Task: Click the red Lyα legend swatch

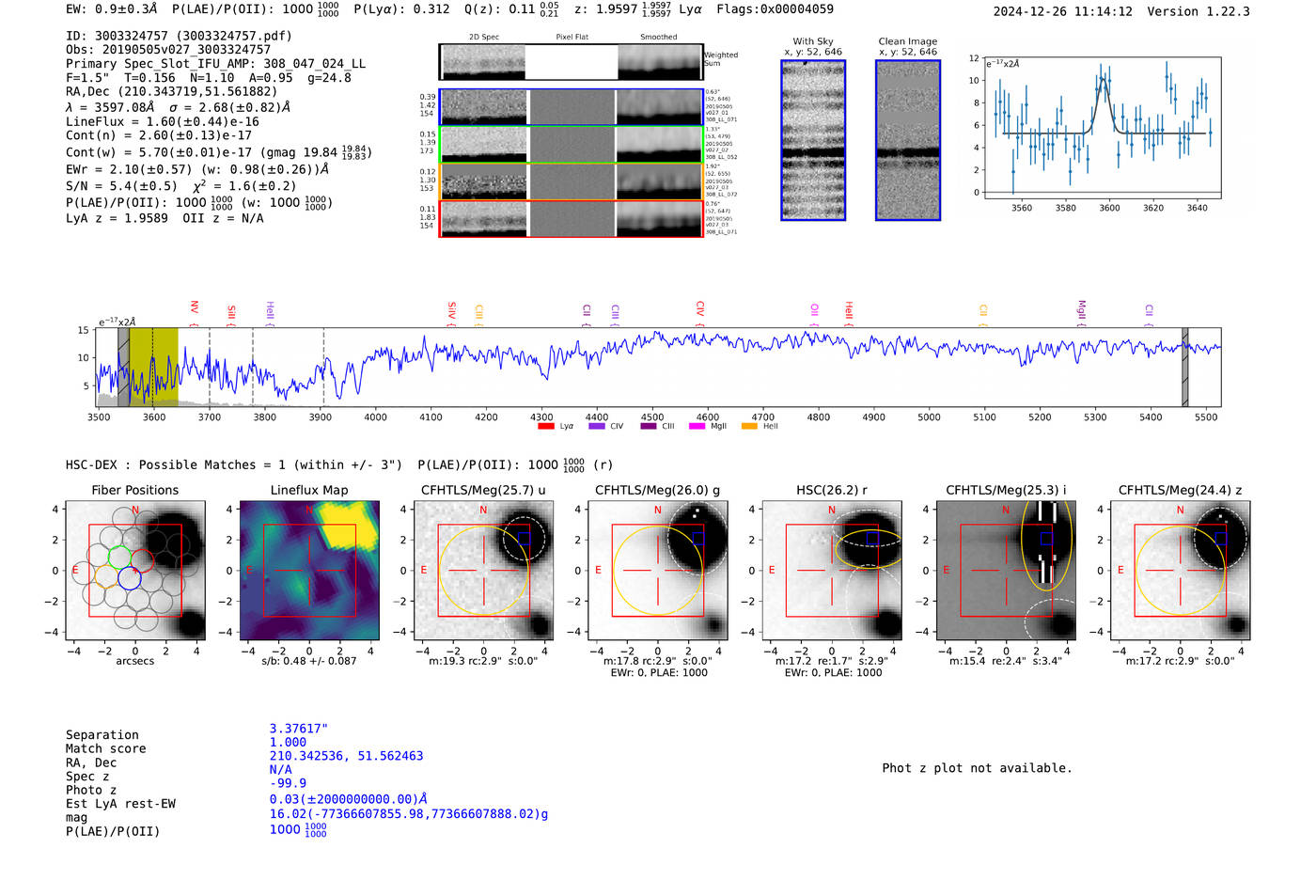Action: coord(545,426)
